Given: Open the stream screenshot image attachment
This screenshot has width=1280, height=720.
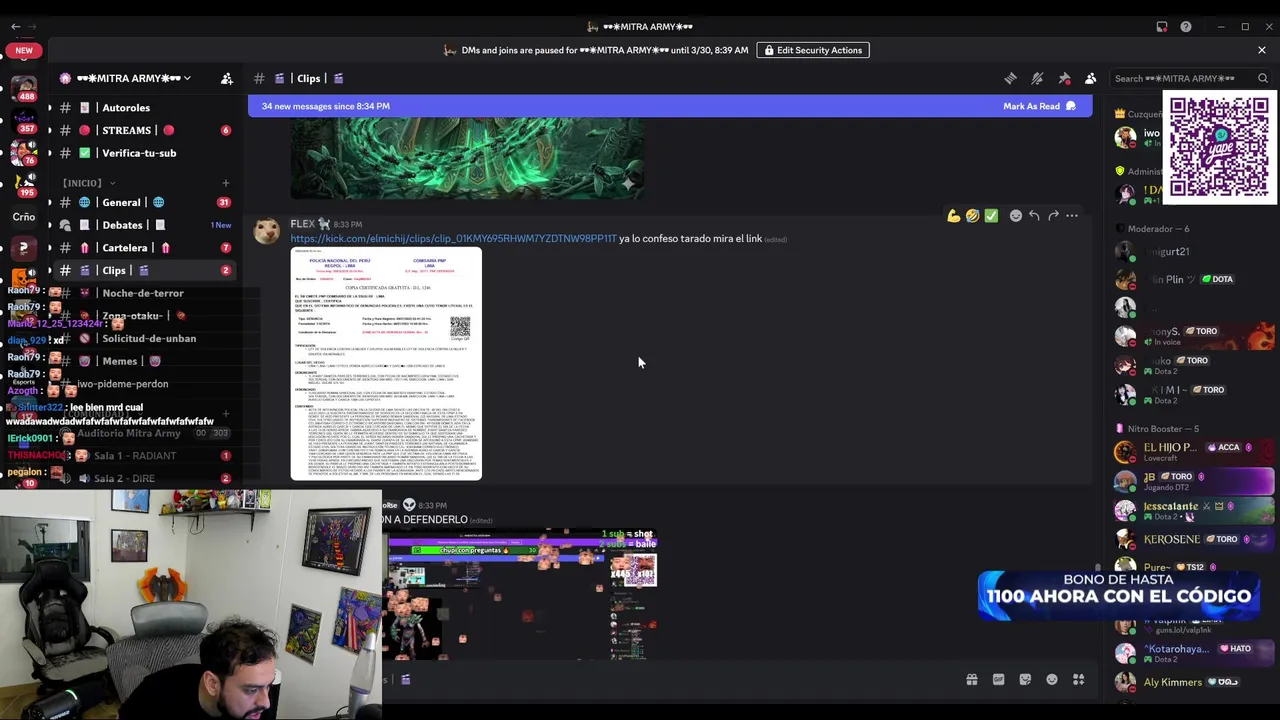Looking at the screenshot, I should point(522,595).
